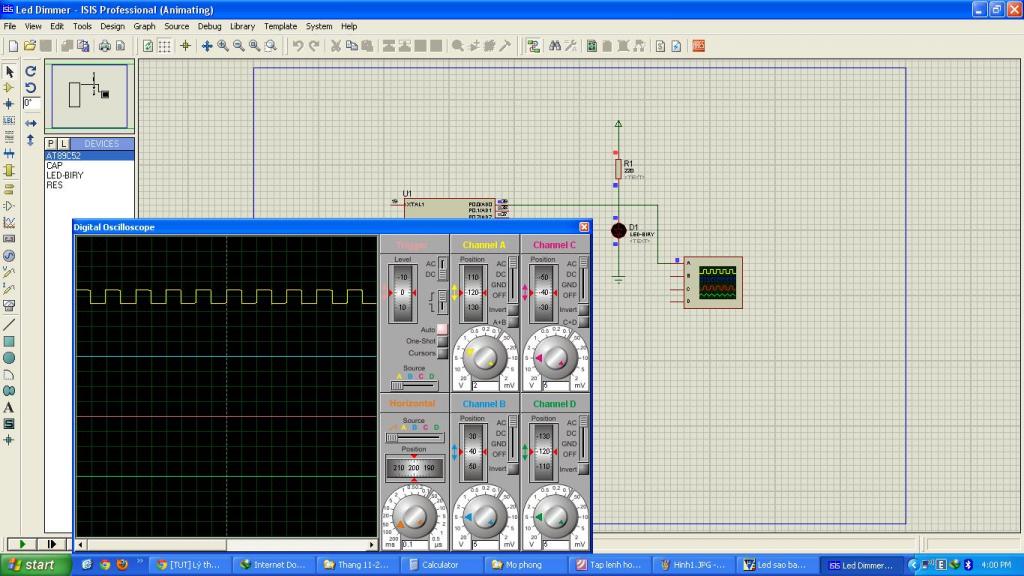Enable Cursors on the oscilloscope
Viewport: 1024px width, 576px height.
pos(442,353)
